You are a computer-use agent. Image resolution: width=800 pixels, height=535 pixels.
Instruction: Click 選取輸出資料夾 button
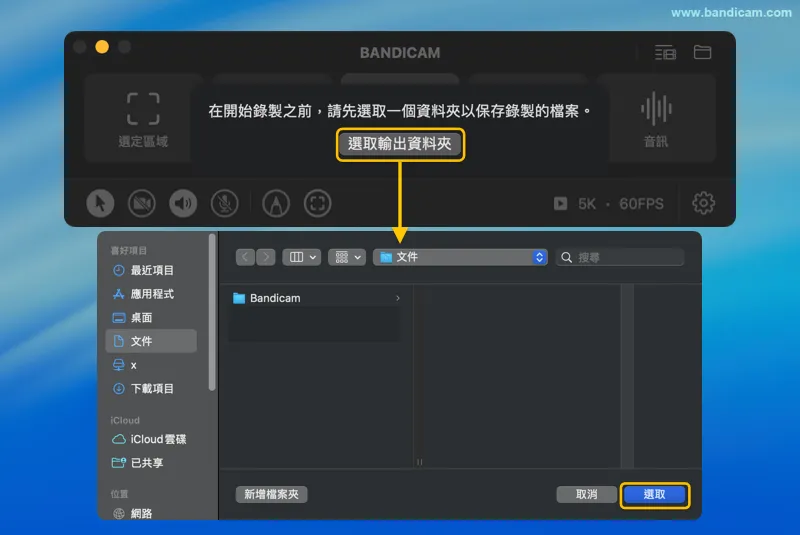pos(400,144)
